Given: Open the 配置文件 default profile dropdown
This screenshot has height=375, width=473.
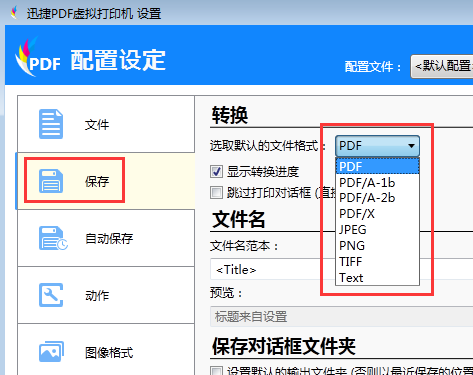Looking at the screenshot, I should (x=442, y=66).
